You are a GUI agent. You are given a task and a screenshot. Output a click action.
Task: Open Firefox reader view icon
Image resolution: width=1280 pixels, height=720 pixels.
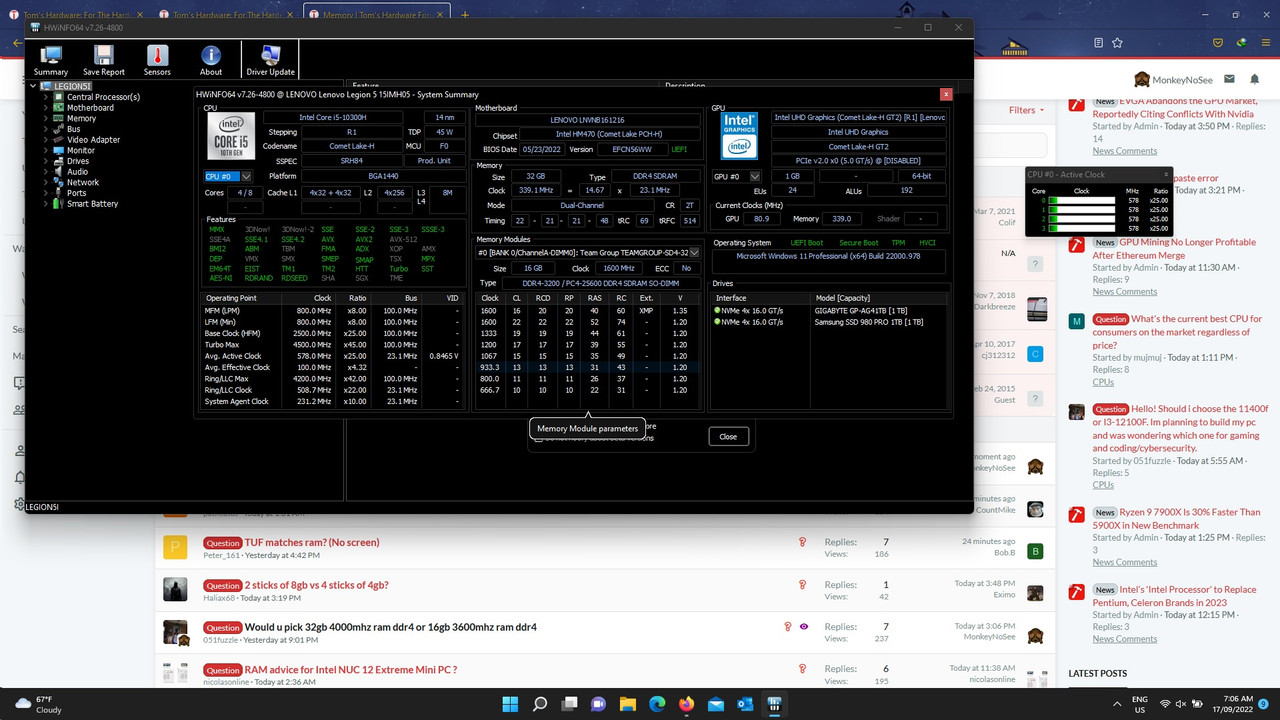tap(1099, 43)
